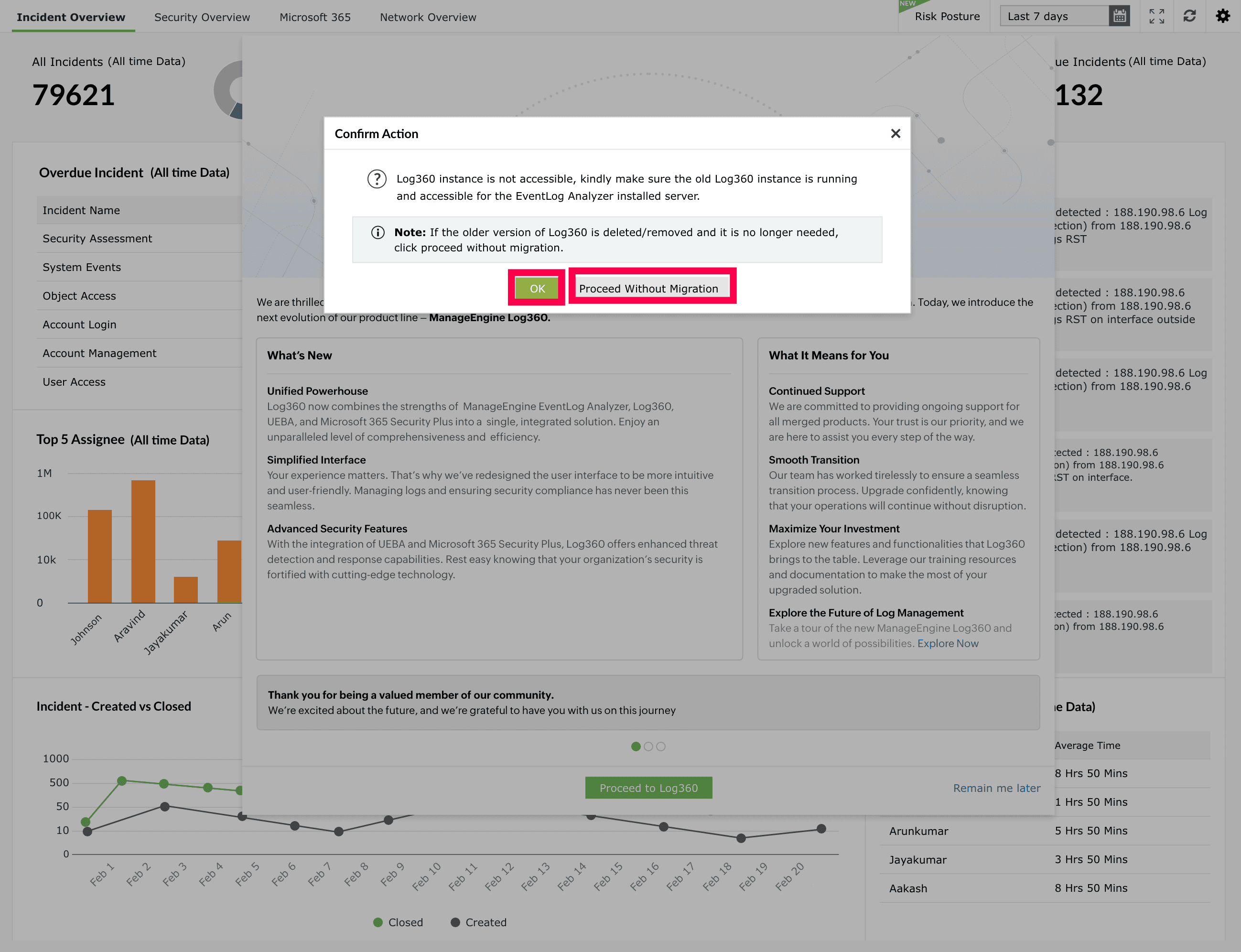This screenshot has width=1241, height=952.
Task: Click Jayakumar's bar in assignee chart
Action: (186, 590)
